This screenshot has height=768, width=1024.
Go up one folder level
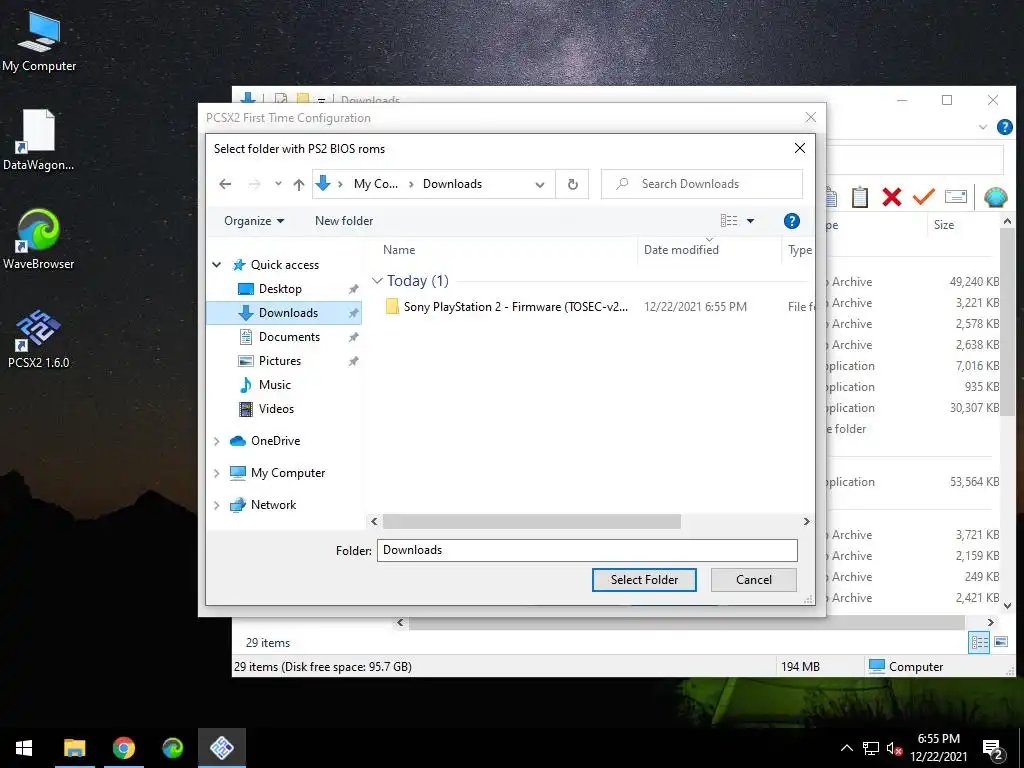pyautogui.click(x=298, y=184)
